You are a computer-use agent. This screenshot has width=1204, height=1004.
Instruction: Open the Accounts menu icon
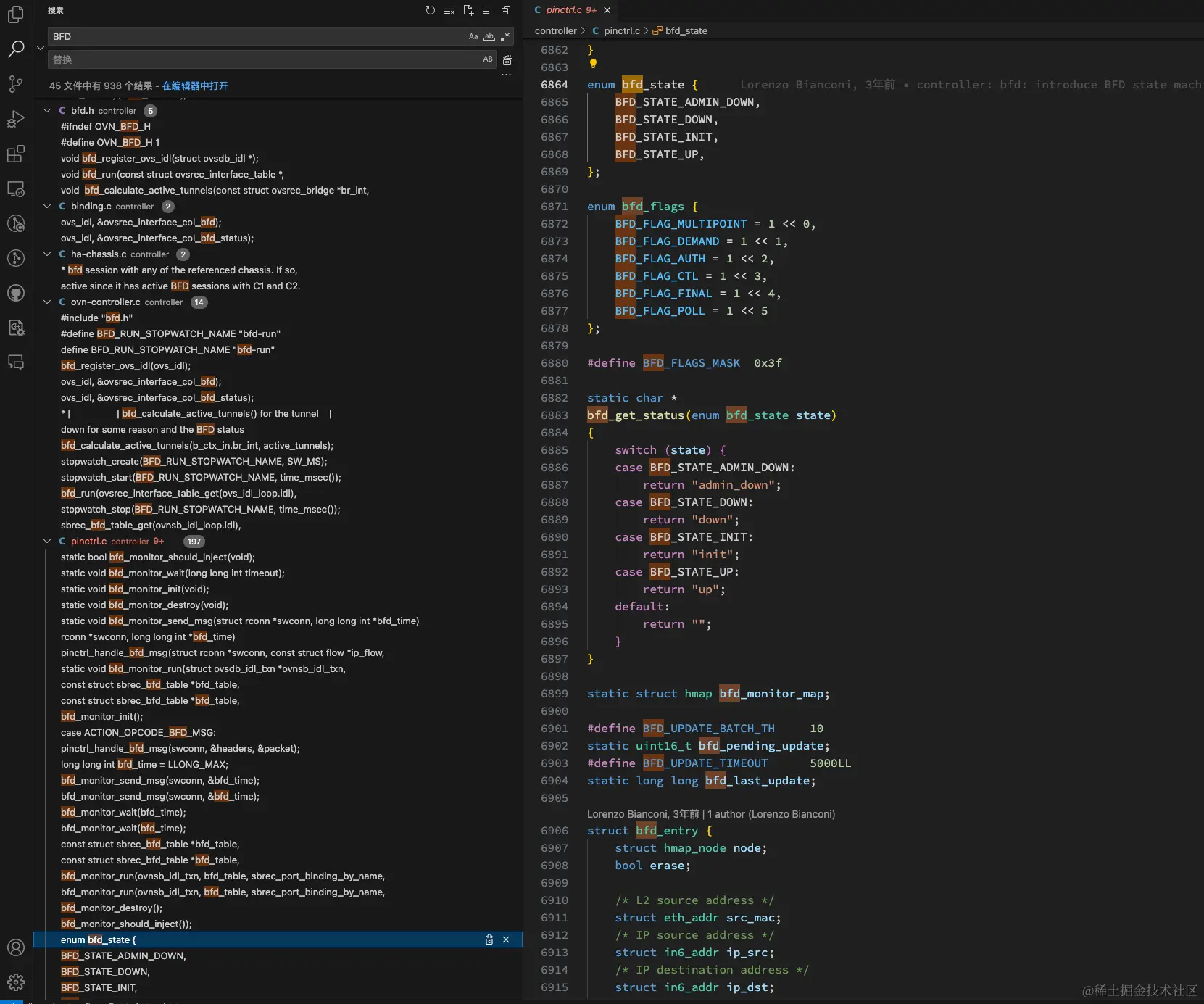click(x=15, y=947)
